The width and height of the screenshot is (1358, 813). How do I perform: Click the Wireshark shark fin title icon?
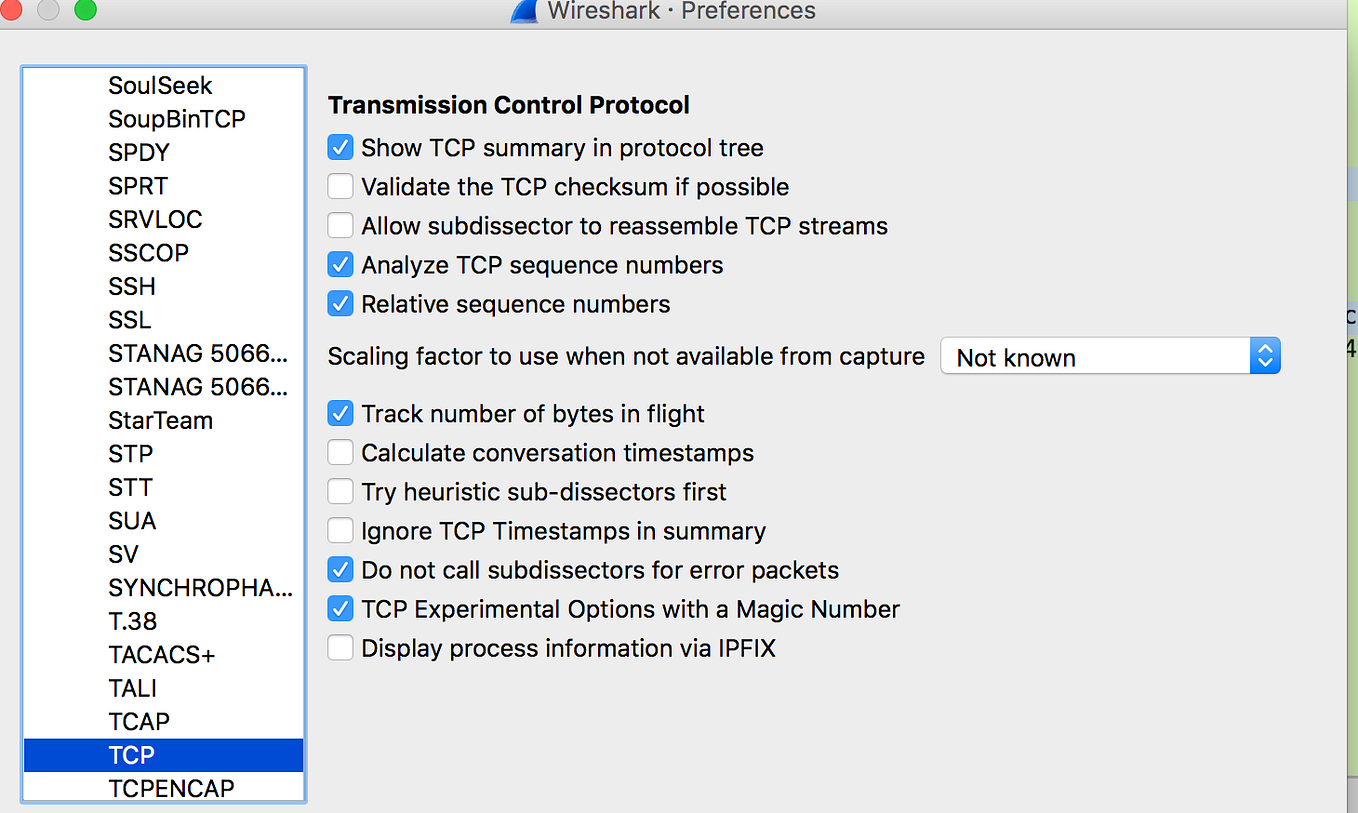[525, 11]
